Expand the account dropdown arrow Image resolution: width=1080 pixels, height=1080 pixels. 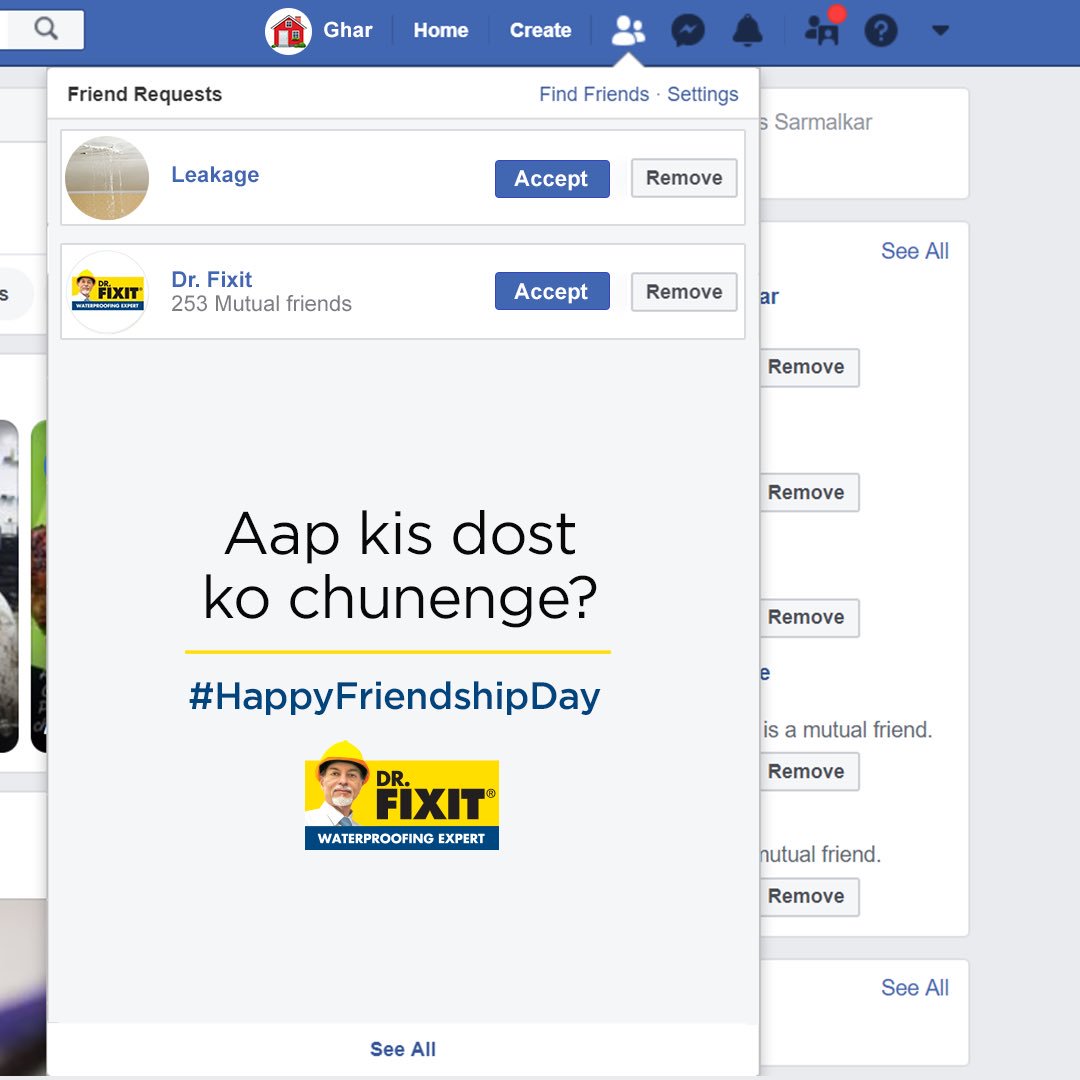[x=940, y=30]
